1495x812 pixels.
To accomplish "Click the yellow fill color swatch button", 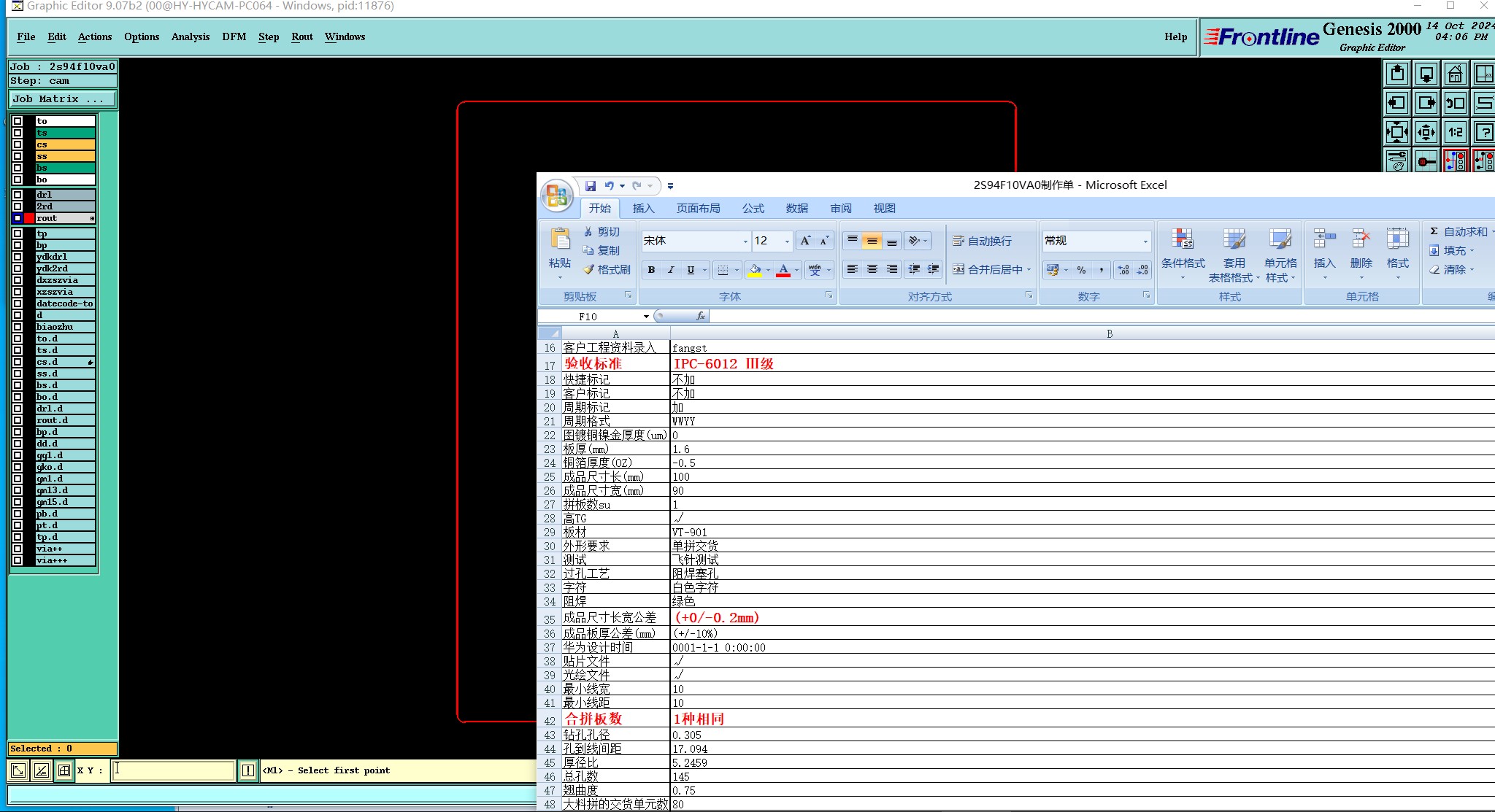I will tap(755, 270).
